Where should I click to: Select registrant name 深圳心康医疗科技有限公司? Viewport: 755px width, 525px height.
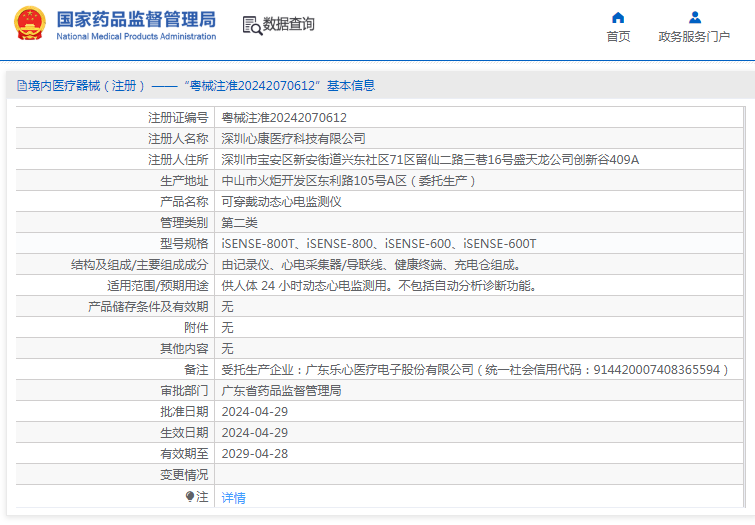[x=293, y=139]
